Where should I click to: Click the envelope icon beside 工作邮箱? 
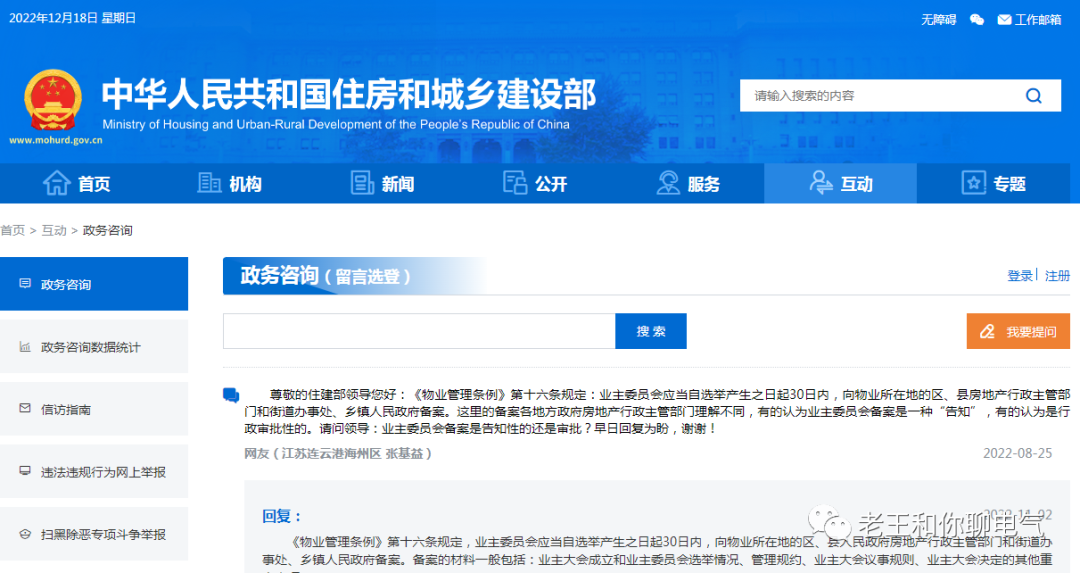click(x=1004, y=20)
